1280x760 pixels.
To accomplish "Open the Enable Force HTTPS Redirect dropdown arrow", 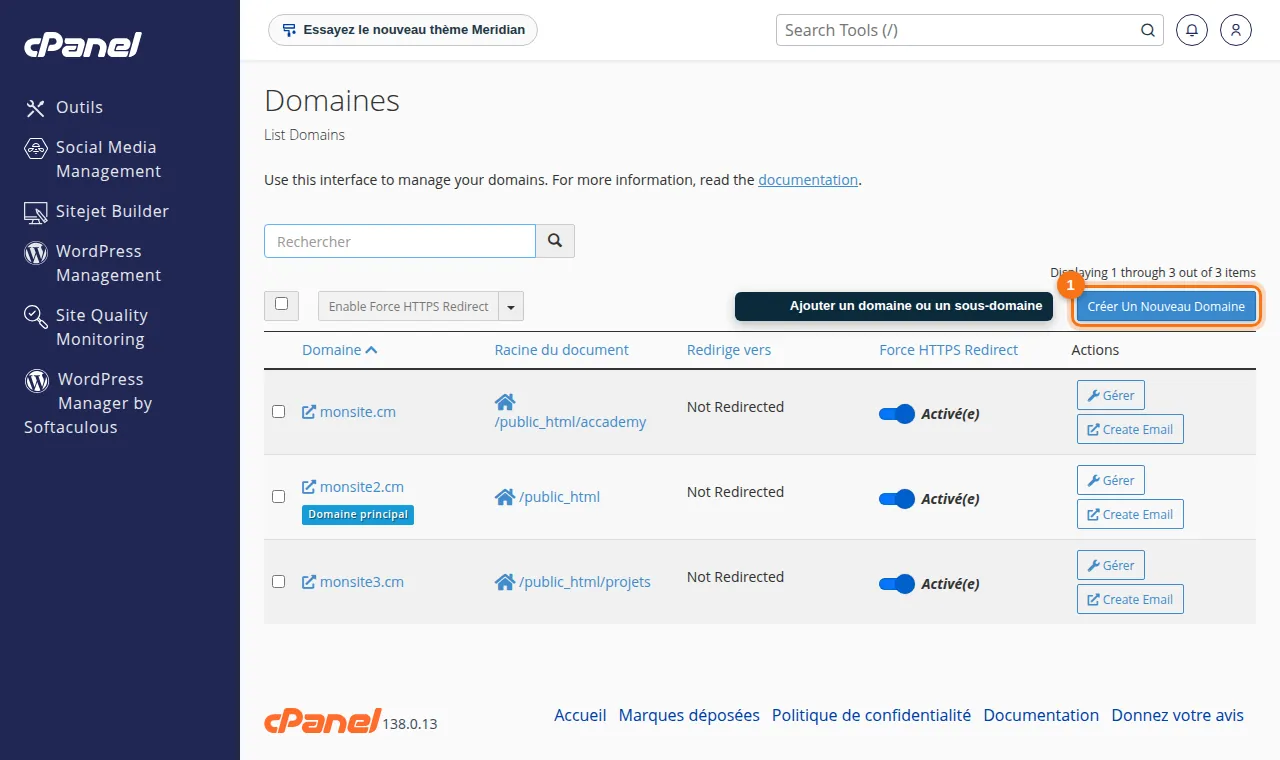I will click(511, 306).
